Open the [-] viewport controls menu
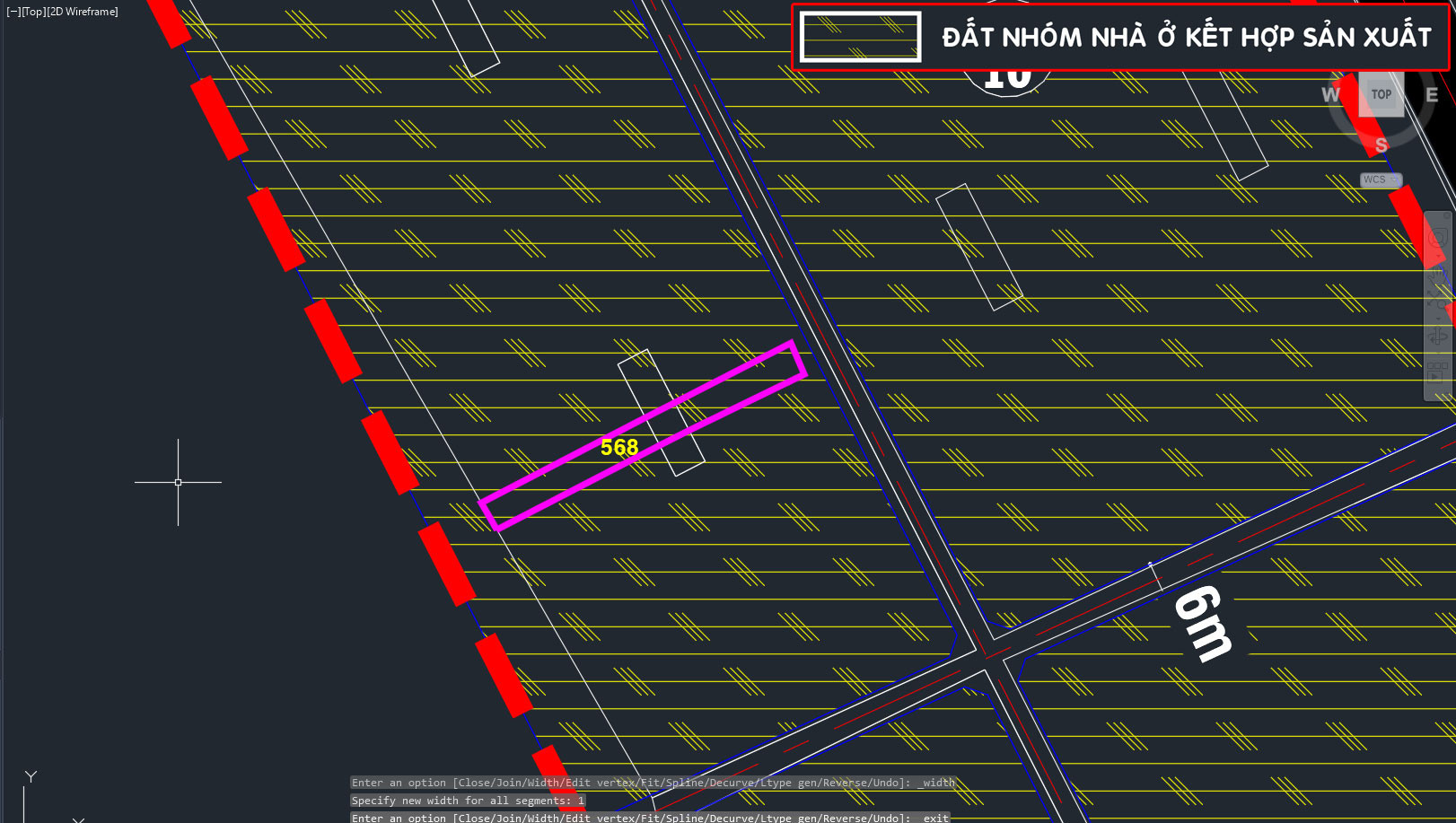Viewport: 1456px width, 823px height. [x=13, y=12]
